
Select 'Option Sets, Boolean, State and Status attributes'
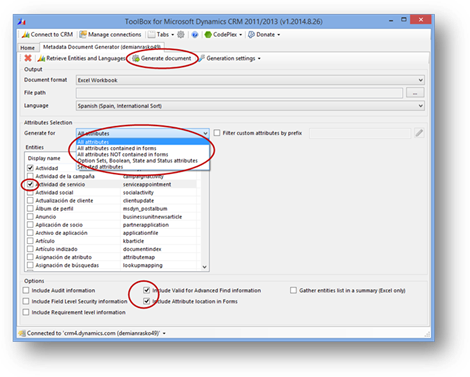[143, 161]
